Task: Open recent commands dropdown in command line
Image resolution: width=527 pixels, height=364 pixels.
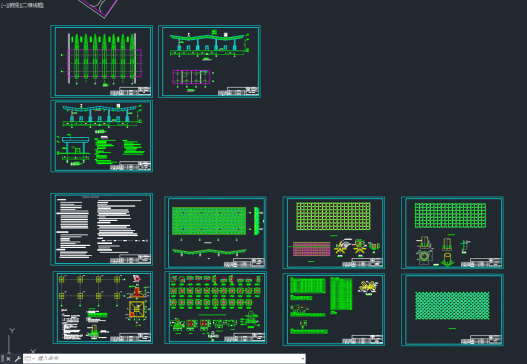Action: click(x=30, y=359)
